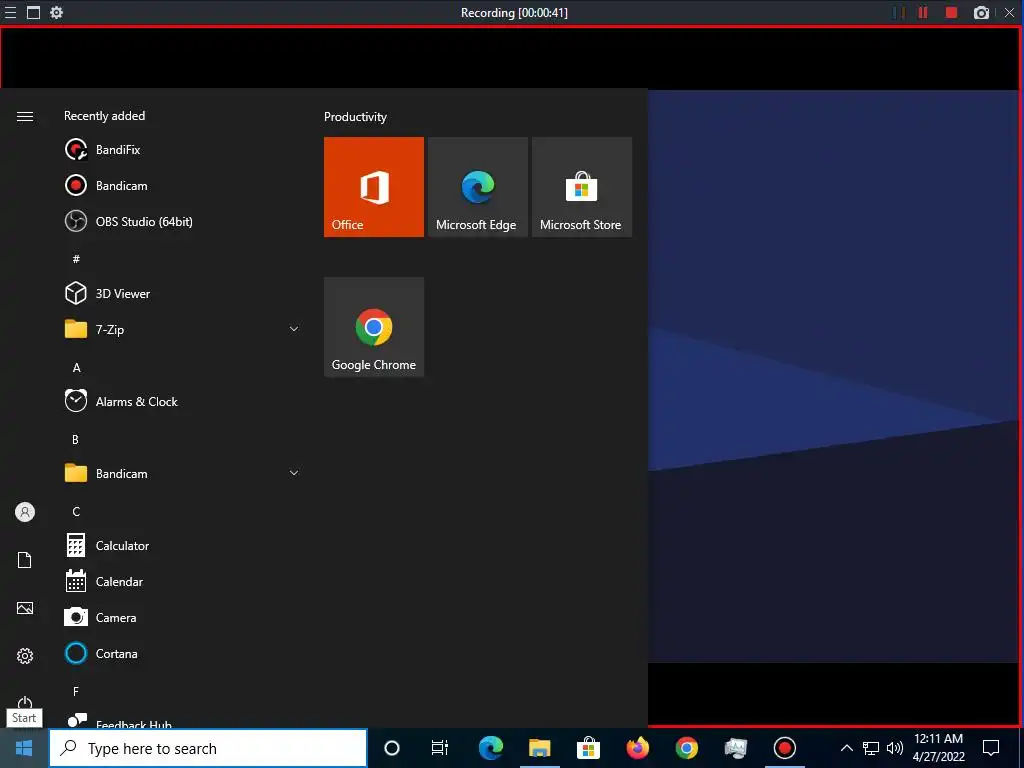
Task: Open system app icon next to Chrome on taskbar
Action: [x=735, y=748]
